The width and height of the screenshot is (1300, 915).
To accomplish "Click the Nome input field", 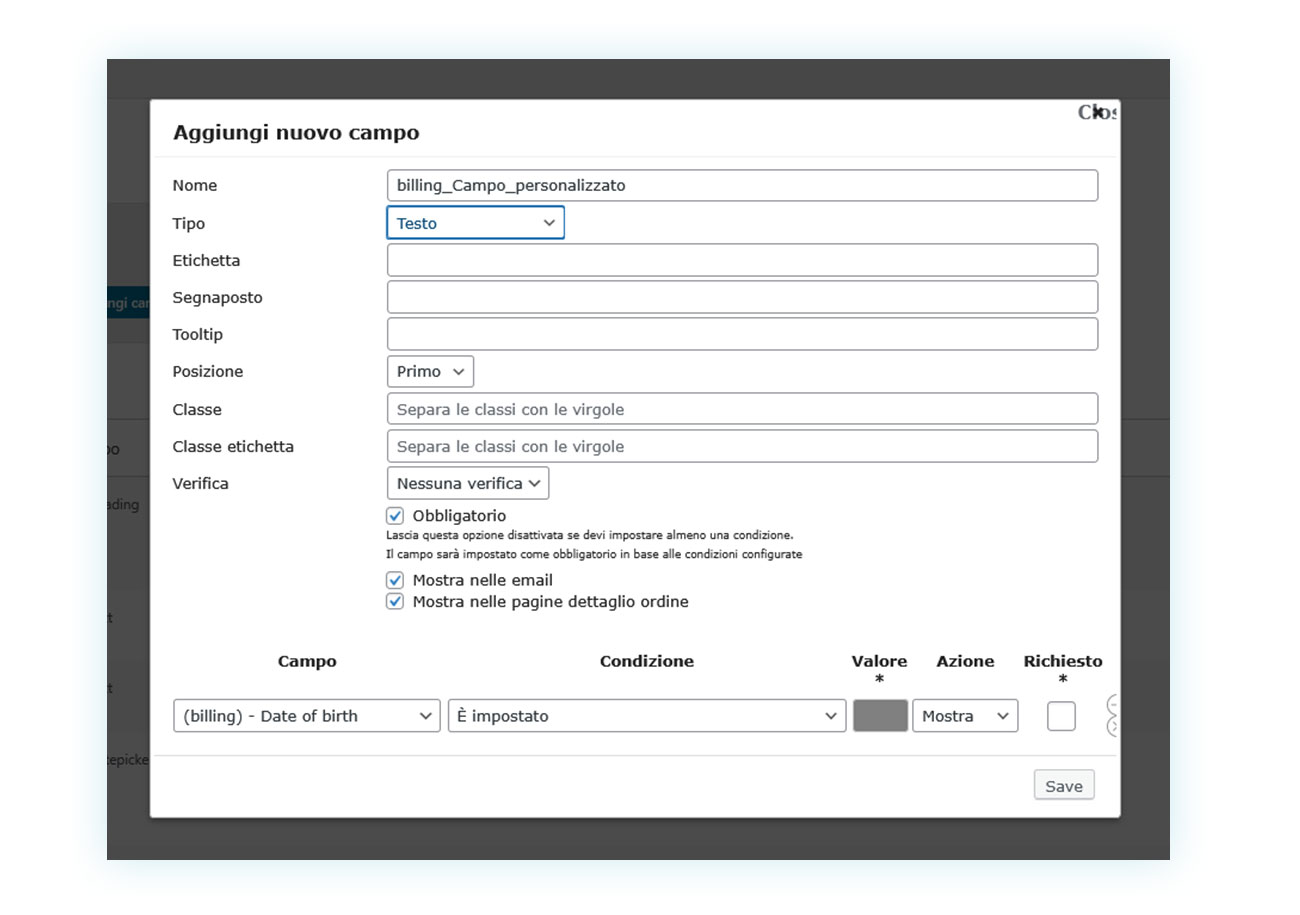I will 741,185.
